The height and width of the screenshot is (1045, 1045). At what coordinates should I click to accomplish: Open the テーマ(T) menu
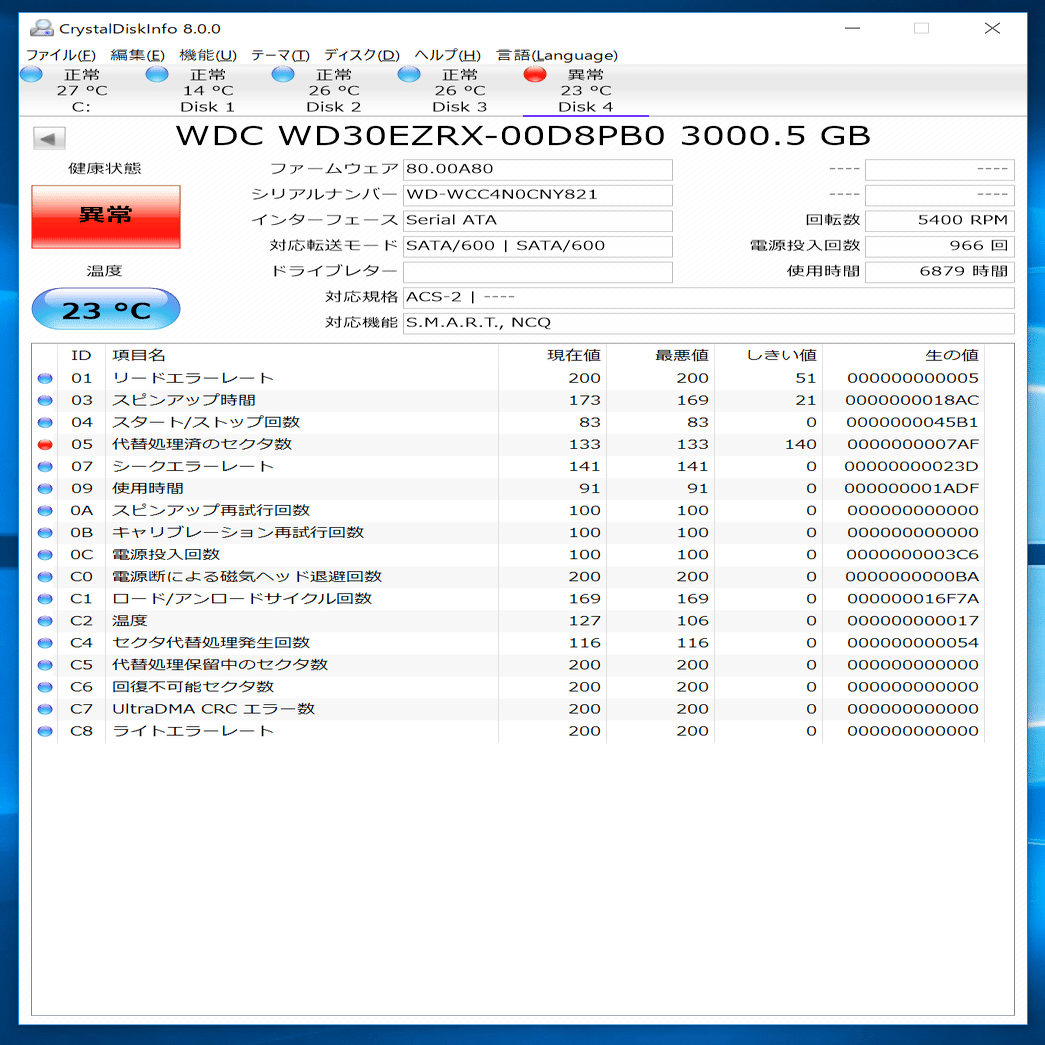pos(281,55)
